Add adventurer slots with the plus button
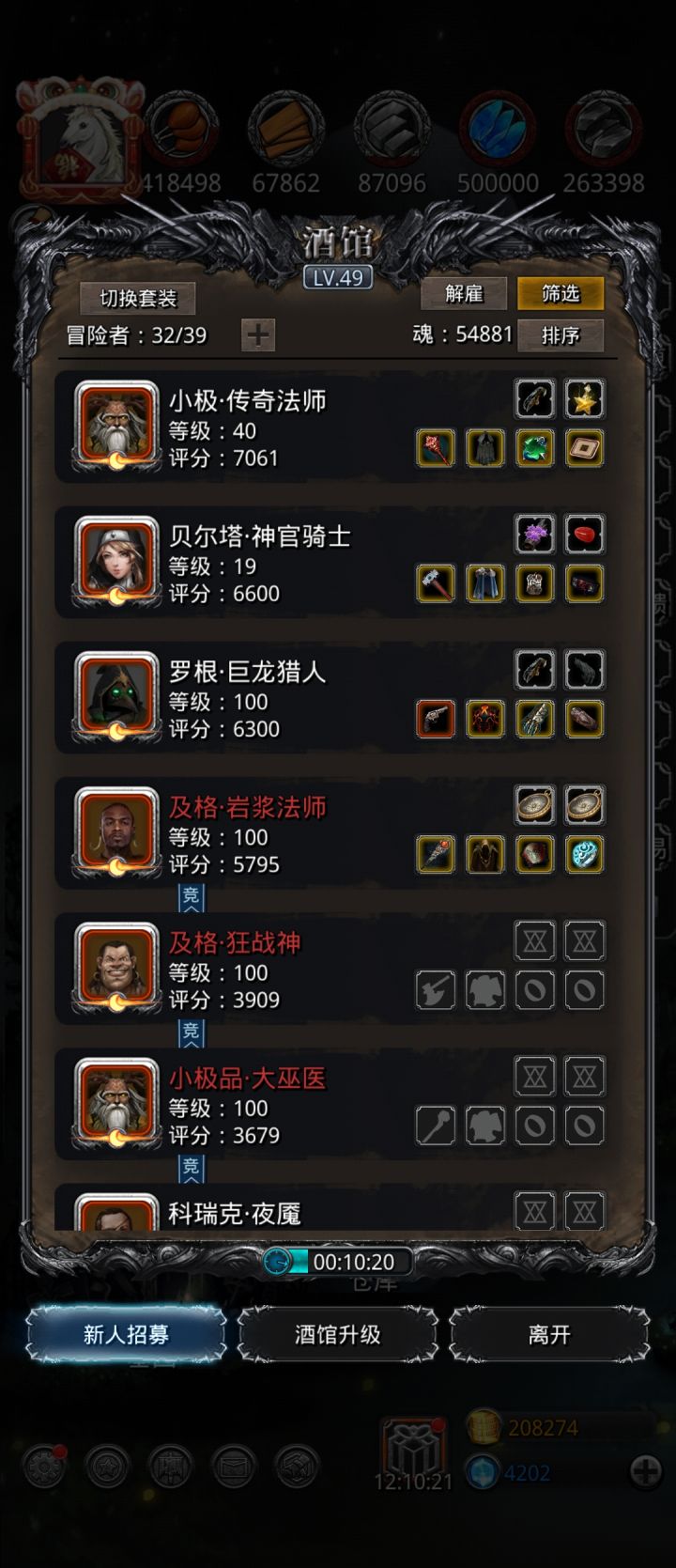 click(x=258, y=334)
